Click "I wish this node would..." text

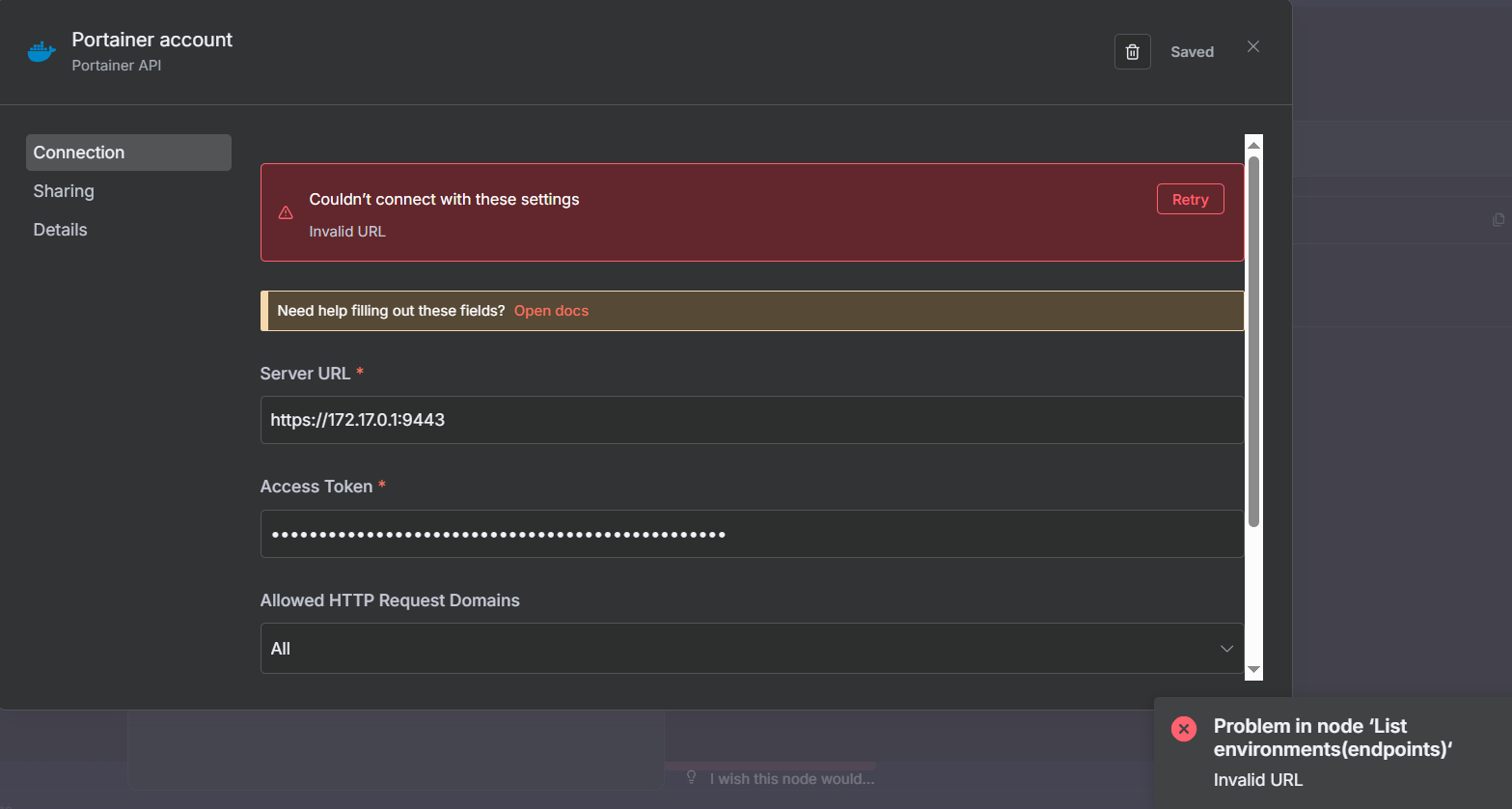tap(791, 779)
